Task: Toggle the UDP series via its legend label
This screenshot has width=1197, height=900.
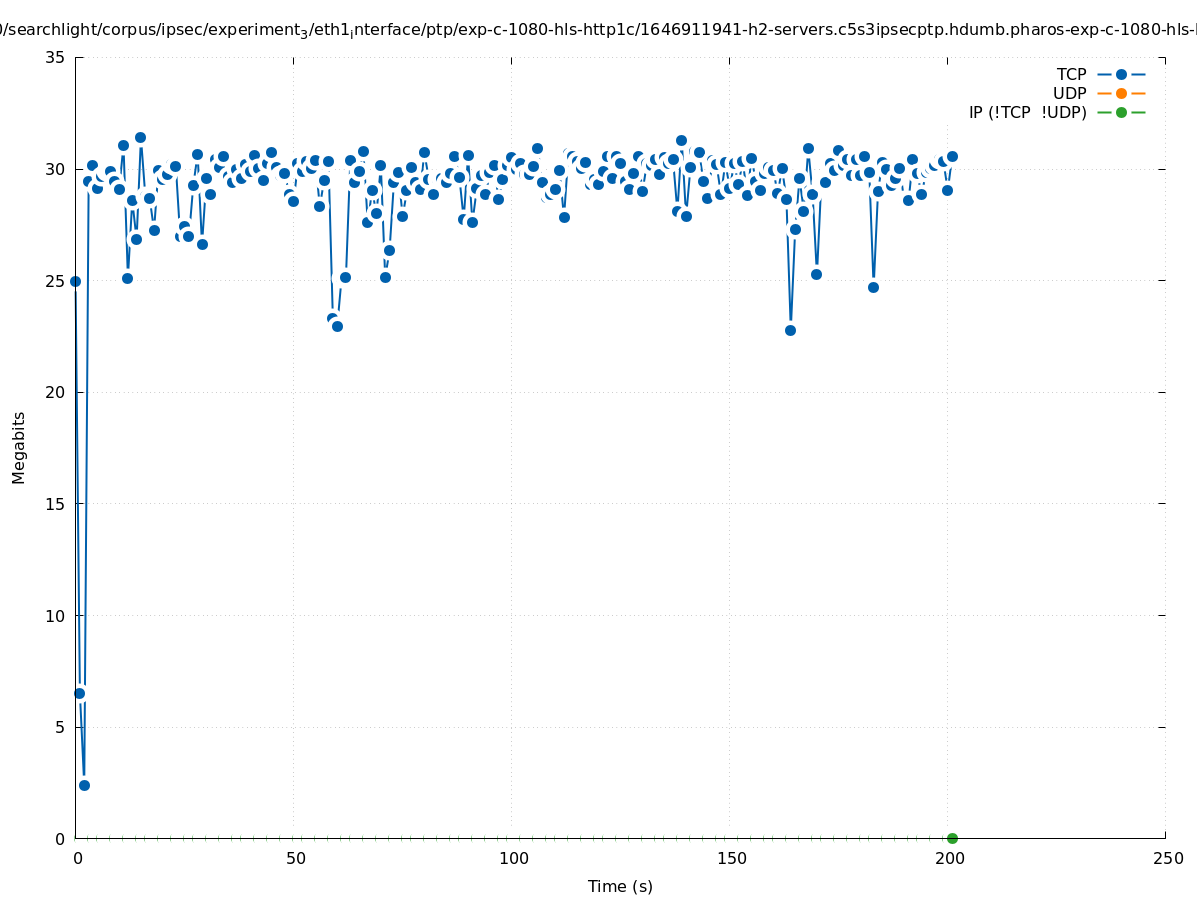Action: pos(1069,93)
